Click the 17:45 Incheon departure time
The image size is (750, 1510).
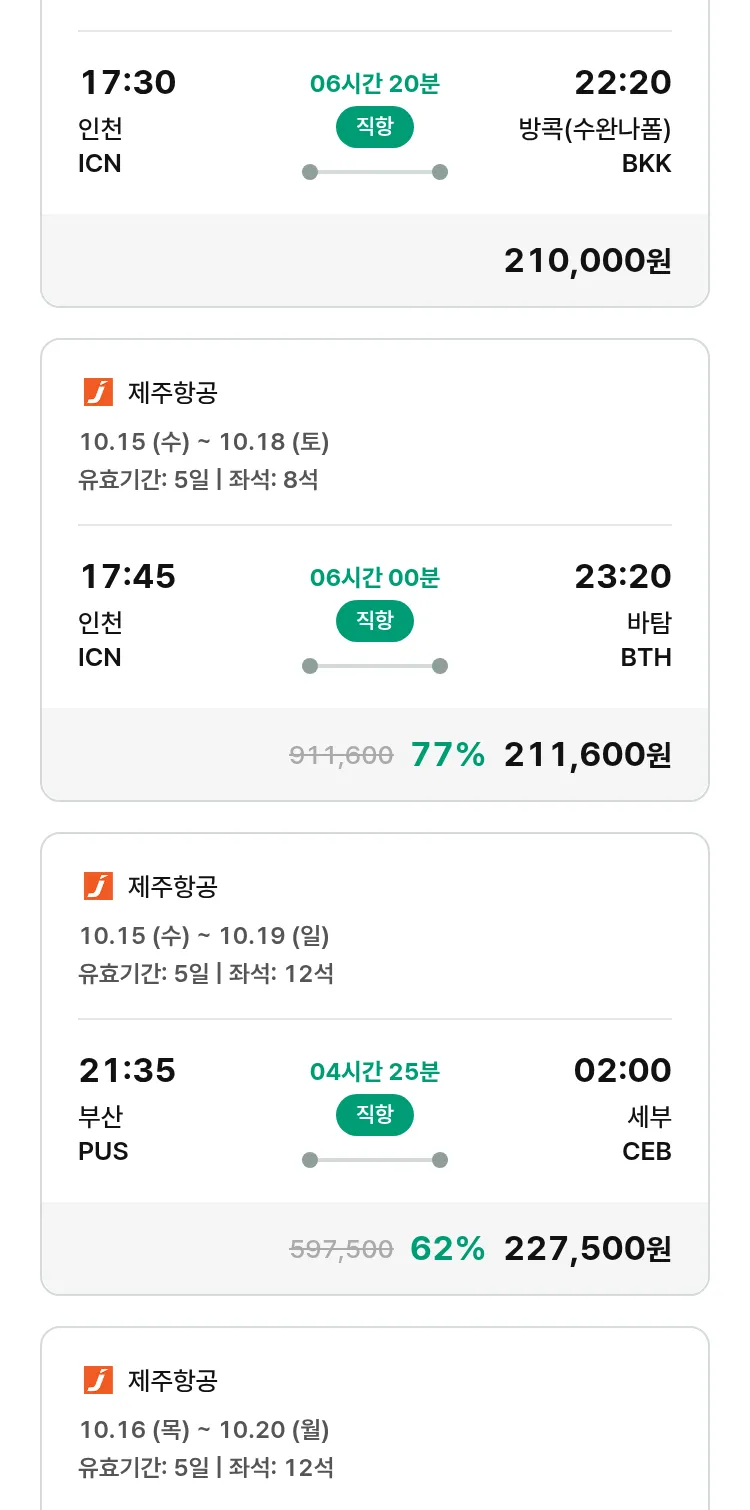127,577
